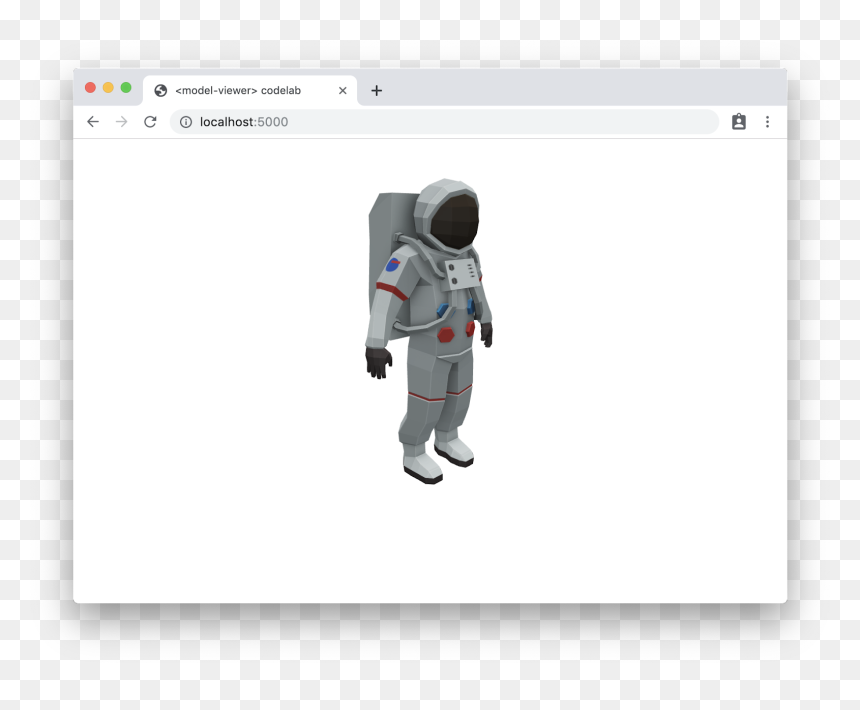View site information icon in address bar
The height and width of the screenshot is (710, 860).
[x=186, y=122]
